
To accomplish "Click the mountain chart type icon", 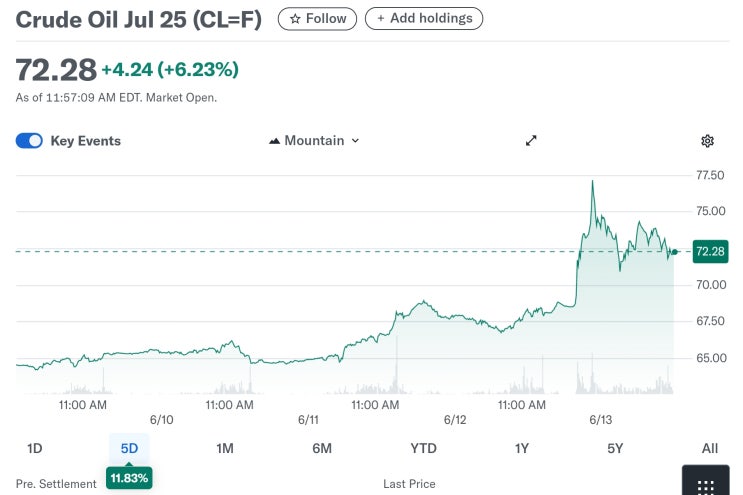I will [274, 141].
